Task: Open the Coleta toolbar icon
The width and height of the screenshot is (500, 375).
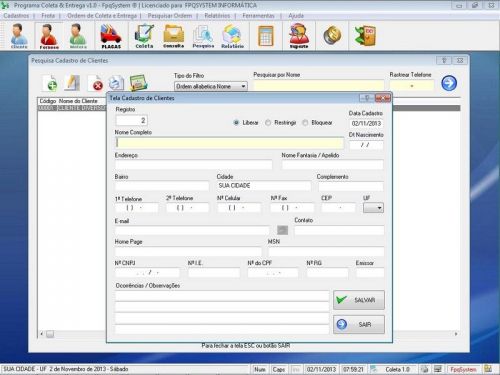Action: [x=144, y=36]
